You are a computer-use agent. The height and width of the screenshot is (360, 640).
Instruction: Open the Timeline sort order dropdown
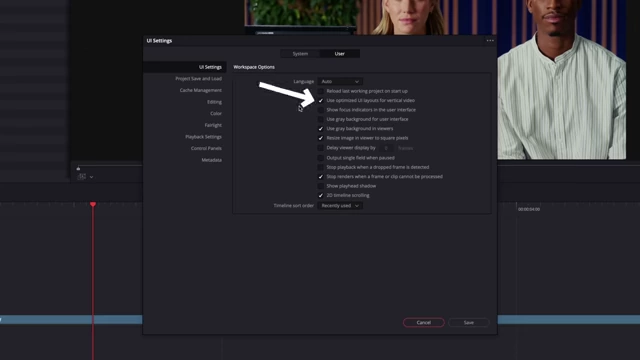[340, 206]
